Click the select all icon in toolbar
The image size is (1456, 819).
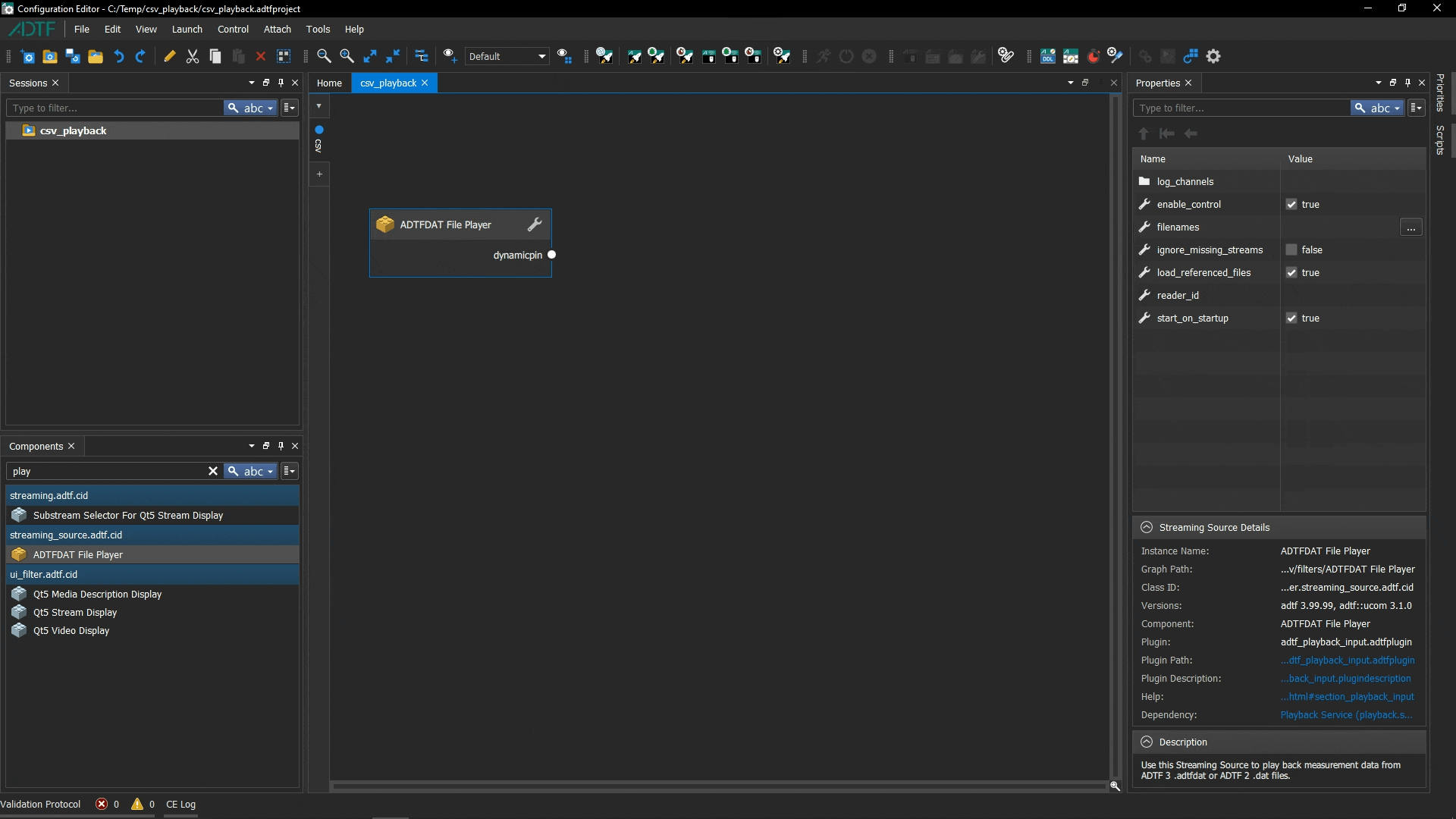284,56
